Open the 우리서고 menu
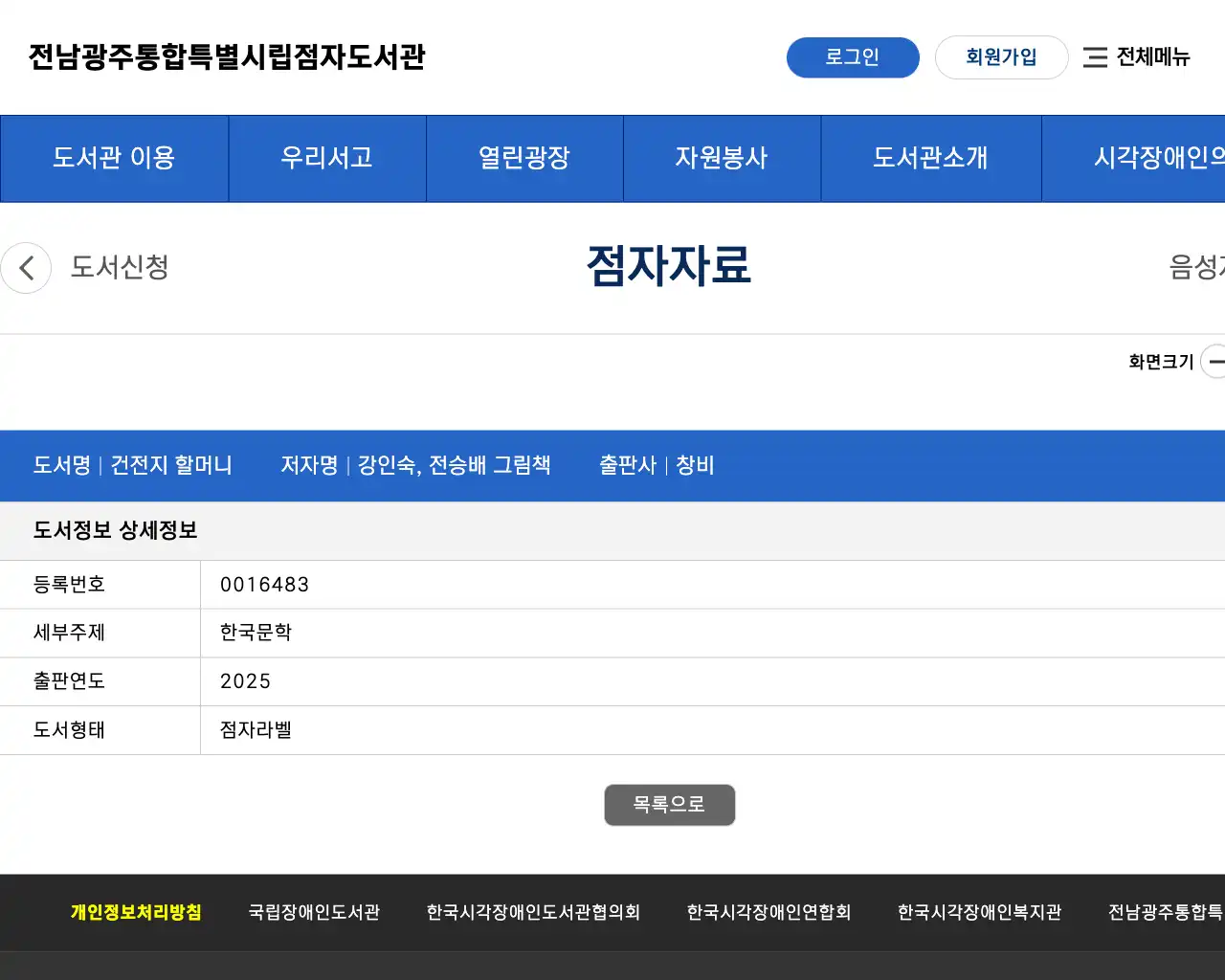Viewport: 1225px width, 980px height. click(x=327, y=158)
